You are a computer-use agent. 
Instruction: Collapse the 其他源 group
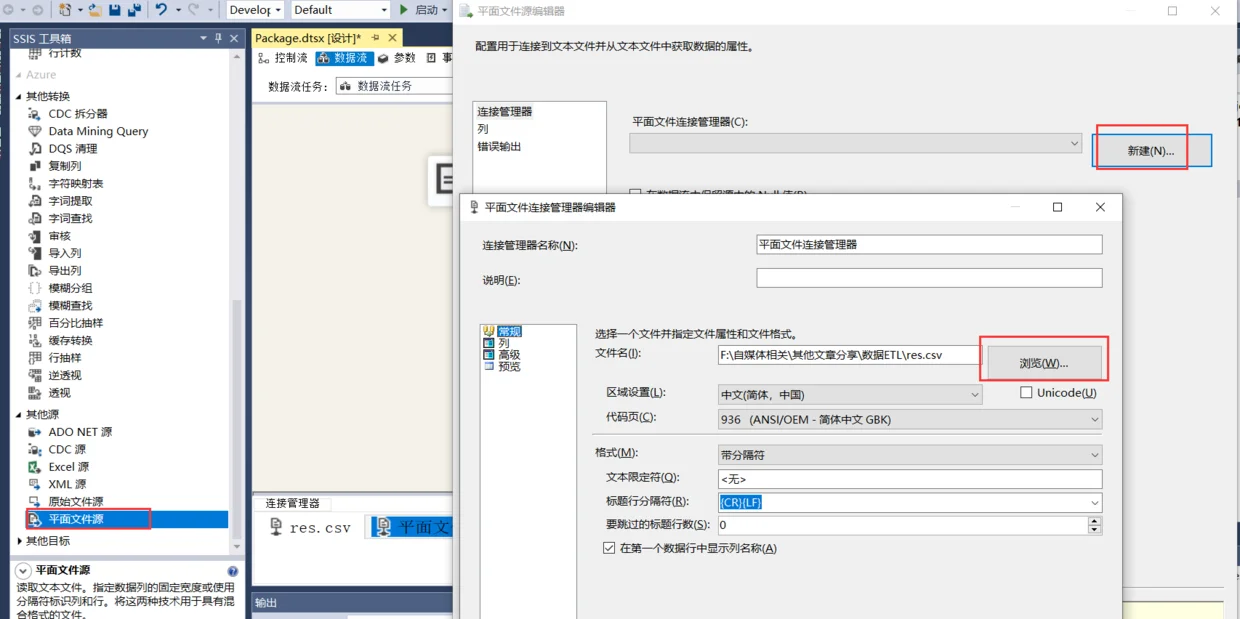coord(18,415)
